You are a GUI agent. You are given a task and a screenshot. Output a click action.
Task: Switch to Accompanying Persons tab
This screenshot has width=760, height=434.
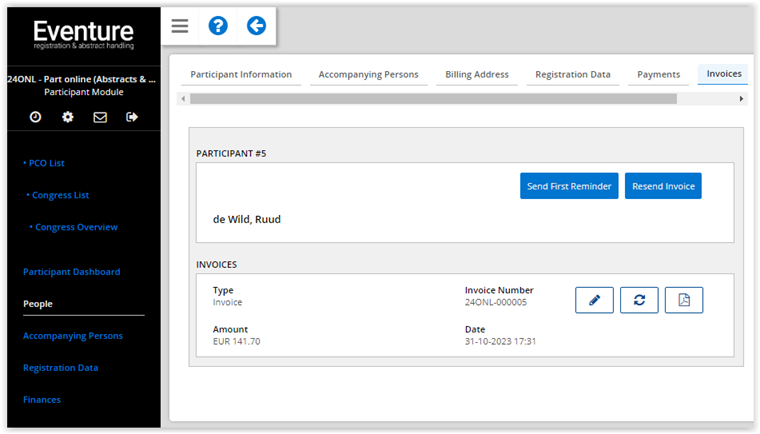(x=368, y=75)
